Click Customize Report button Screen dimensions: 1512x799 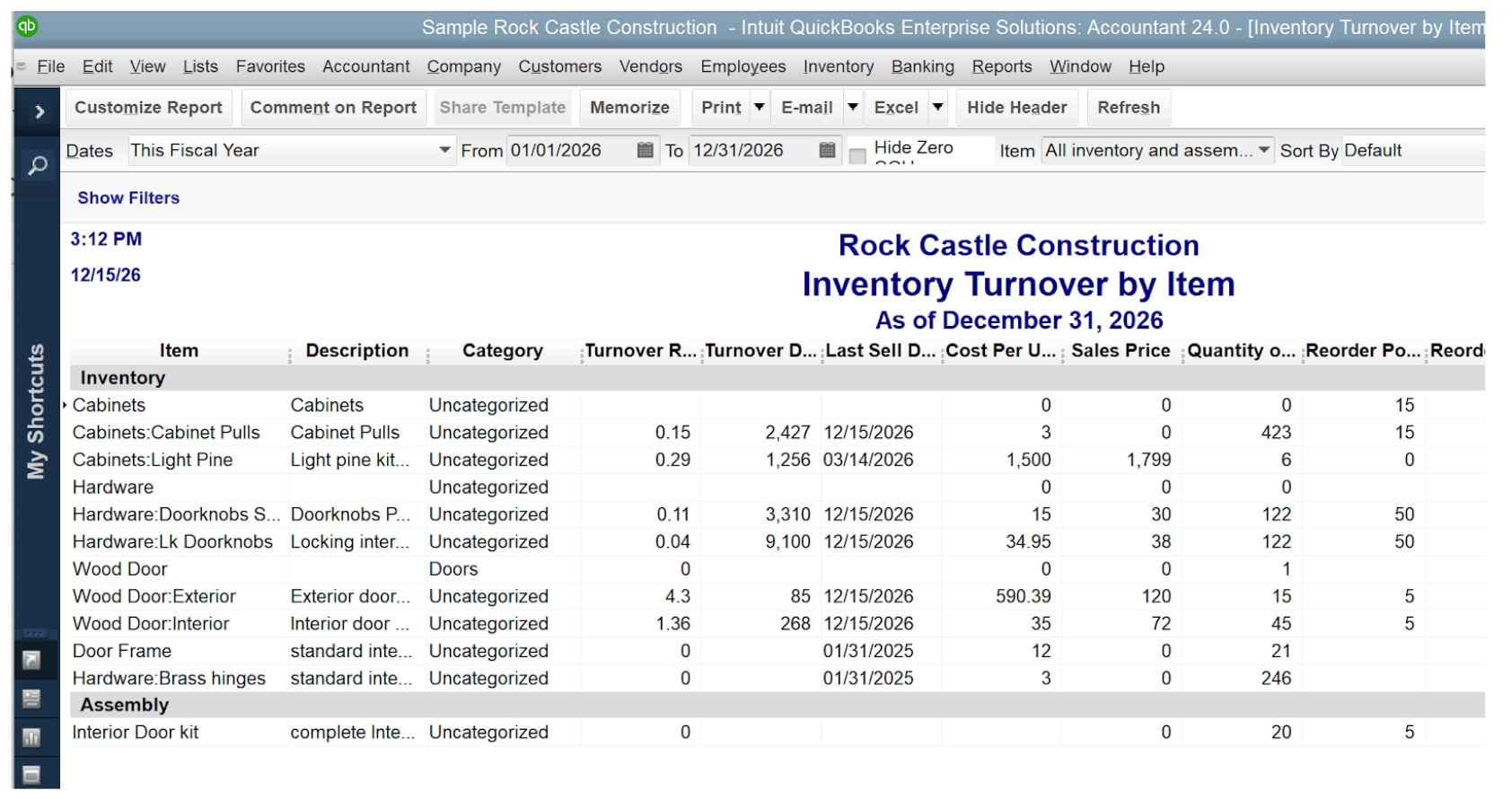point(148,107)
